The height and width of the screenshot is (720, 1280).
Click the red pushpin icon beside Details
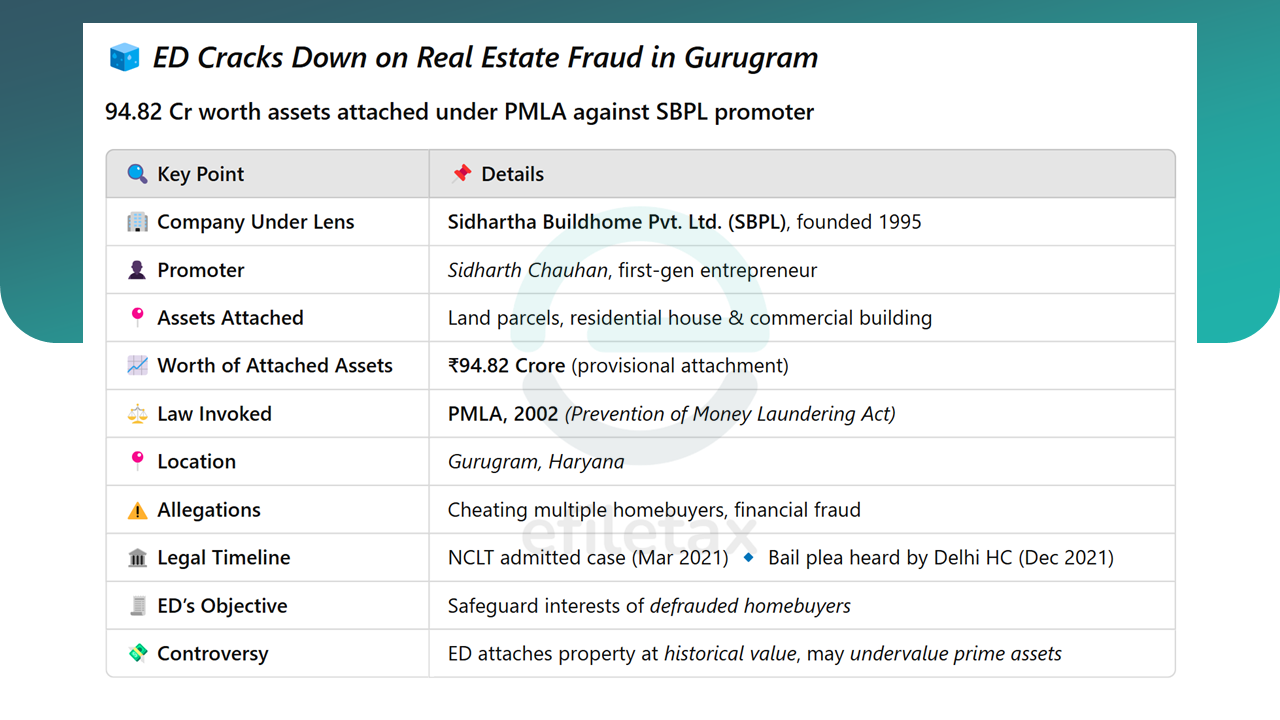point(461,174)
